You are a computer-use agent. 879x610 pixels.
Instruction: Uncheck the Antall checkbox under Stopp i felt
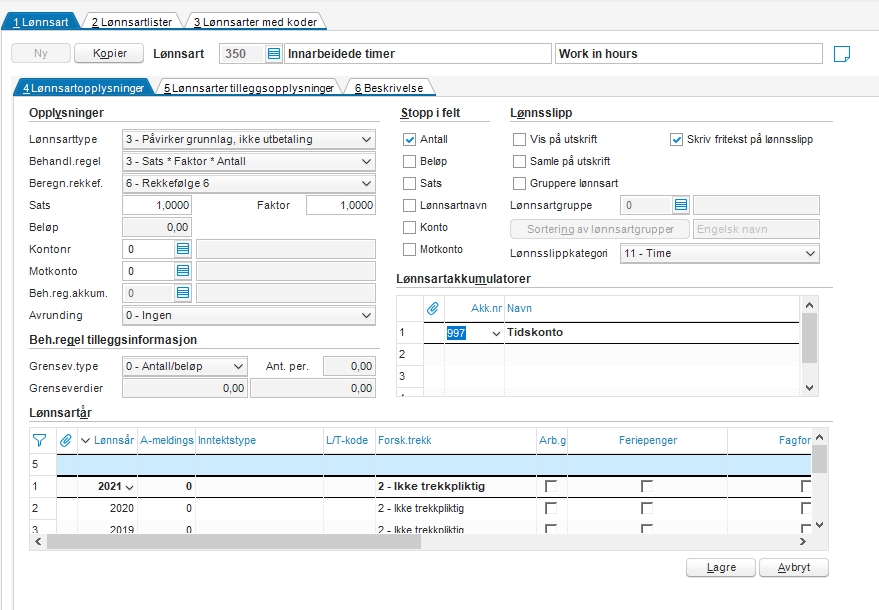pyautogui.click(x=409, y=140)
